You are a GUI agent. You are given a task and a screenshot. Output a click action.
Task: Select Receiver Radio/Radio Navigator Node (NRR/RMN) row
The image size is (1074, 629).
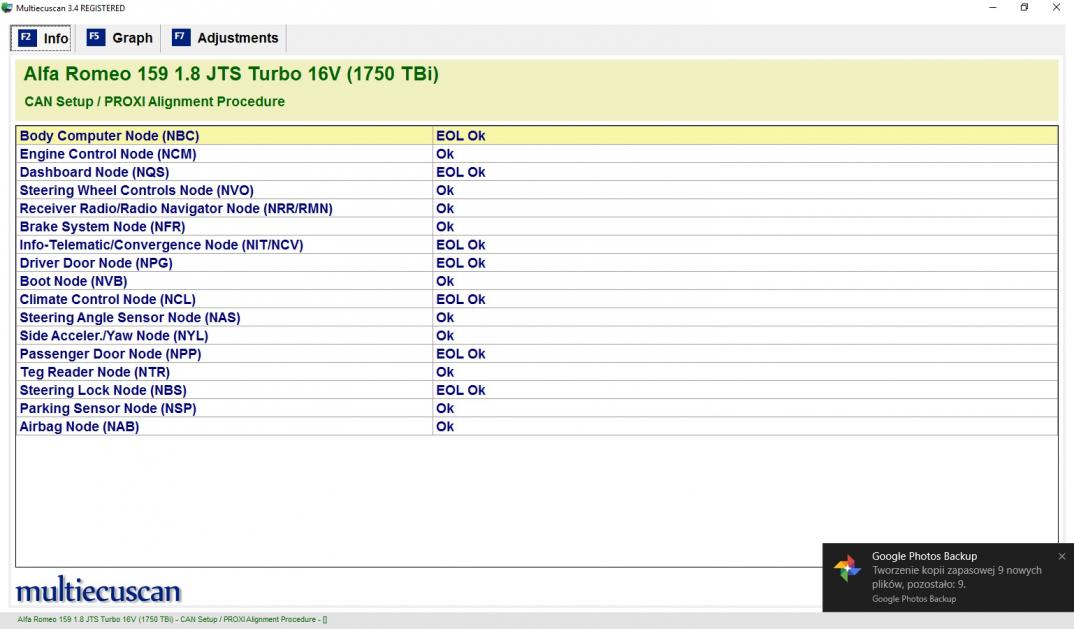pos(537,208)
